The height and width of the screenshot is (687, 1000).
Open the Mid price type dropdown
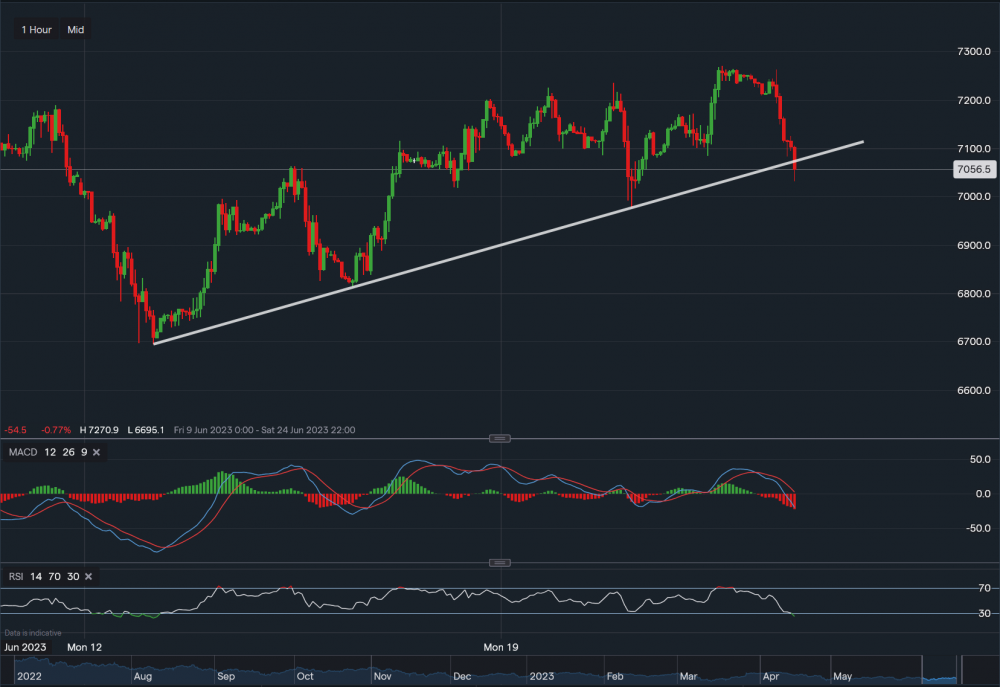click(x=76, y=30)
